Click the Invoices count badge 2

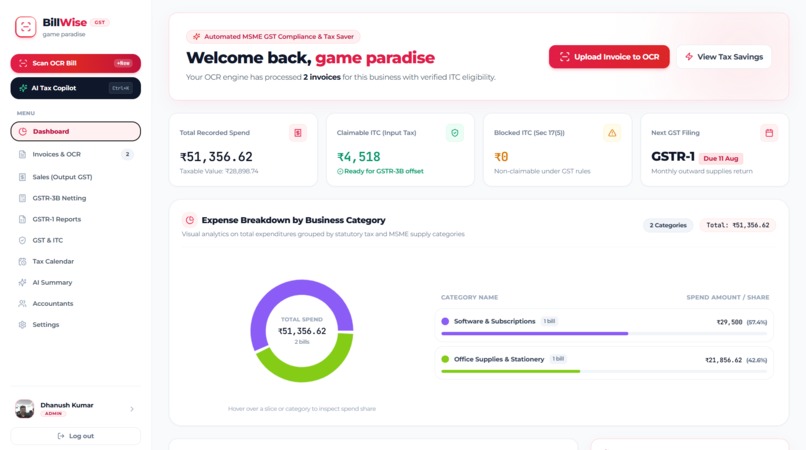click(127, 154)
